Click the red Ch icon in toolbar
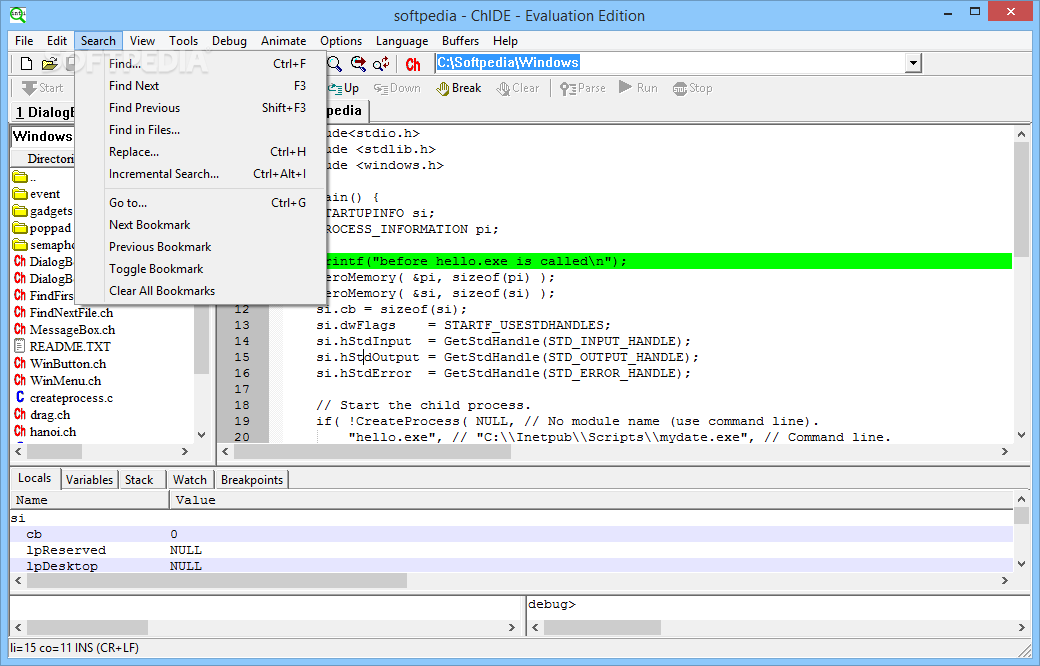The width and height of the screenshot is (1040, 666). tap(413, 64)
